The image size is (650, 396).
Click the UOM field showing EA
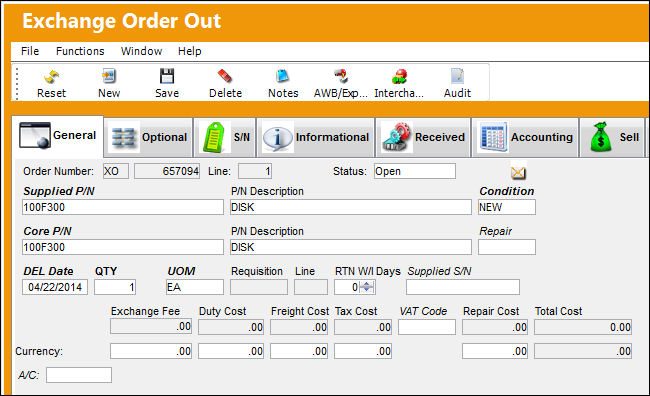pyautogui.click(x=195, y=287)
